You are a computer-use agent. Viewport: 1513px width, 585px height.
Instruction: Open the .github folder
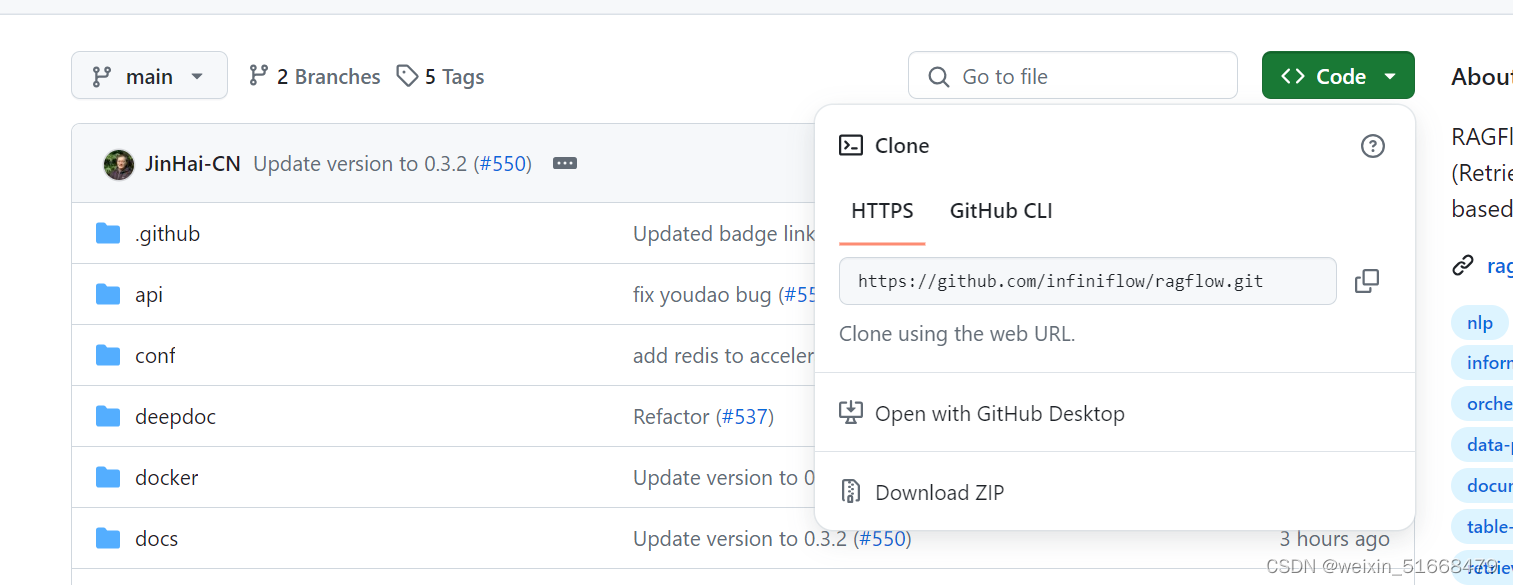pos(168,234)
